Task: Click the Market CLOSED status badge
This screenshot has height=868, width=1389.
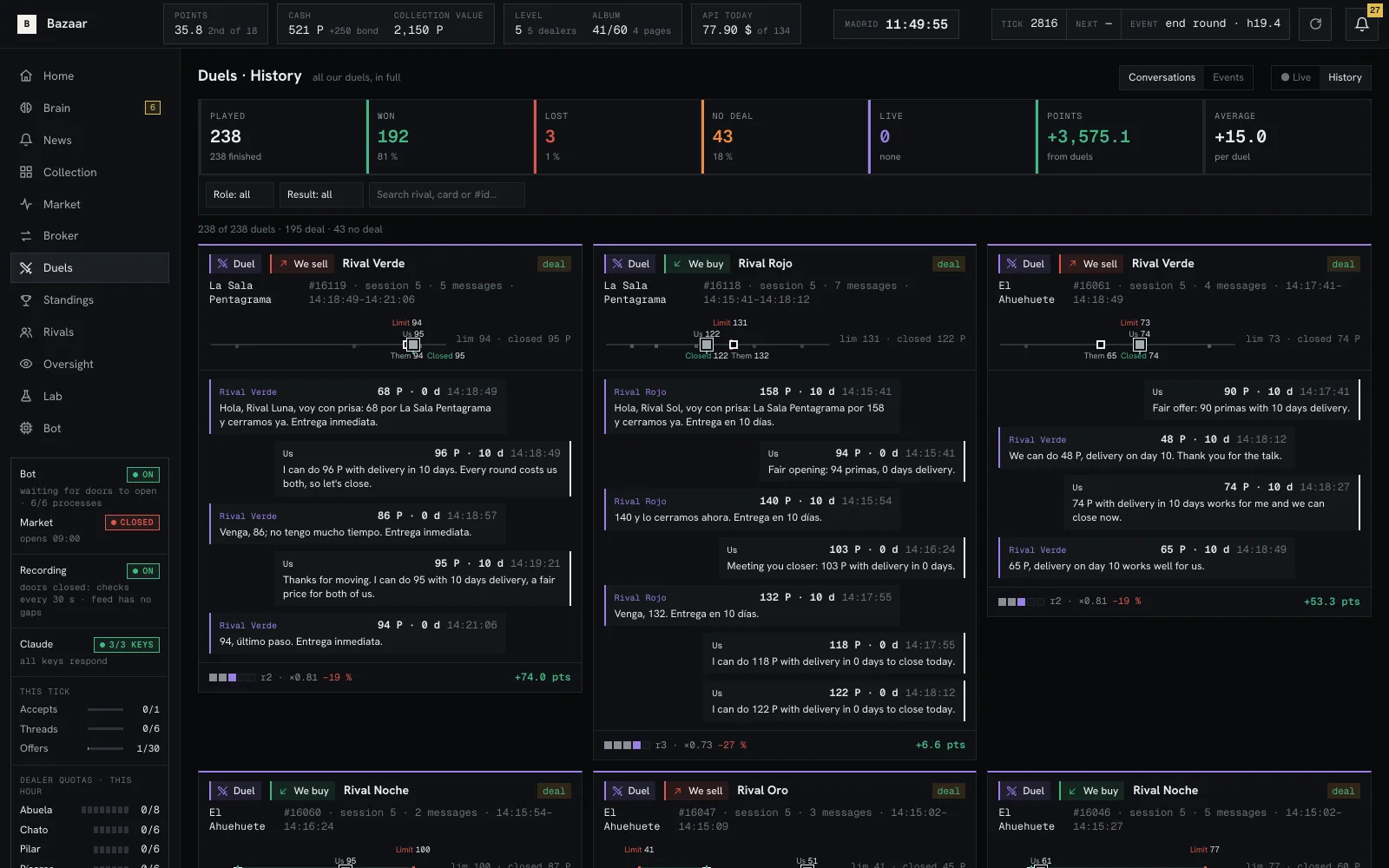Action: 132,523
